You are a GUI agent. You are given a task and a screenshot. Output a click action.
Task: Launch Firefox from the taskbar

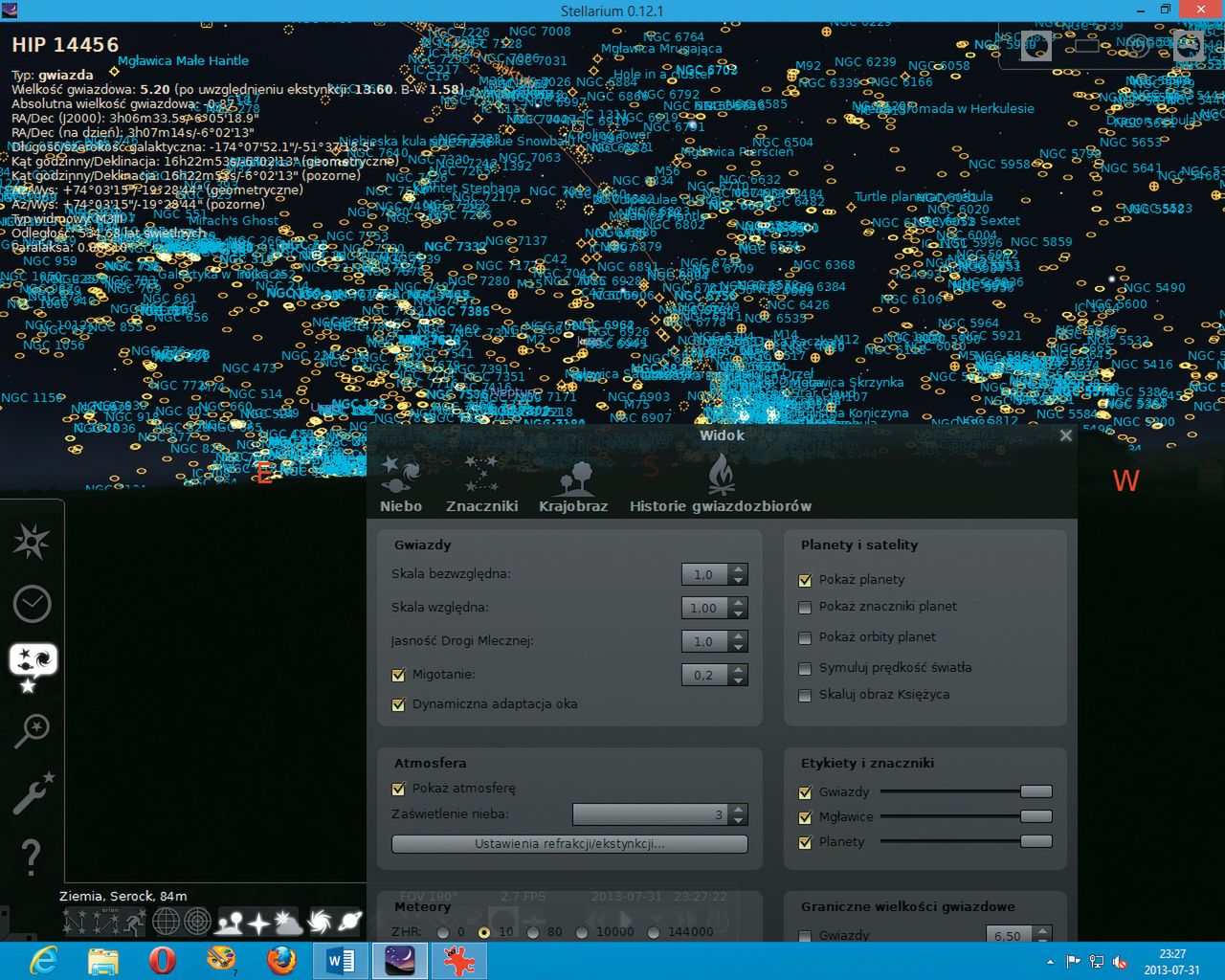tap(281, 960)
